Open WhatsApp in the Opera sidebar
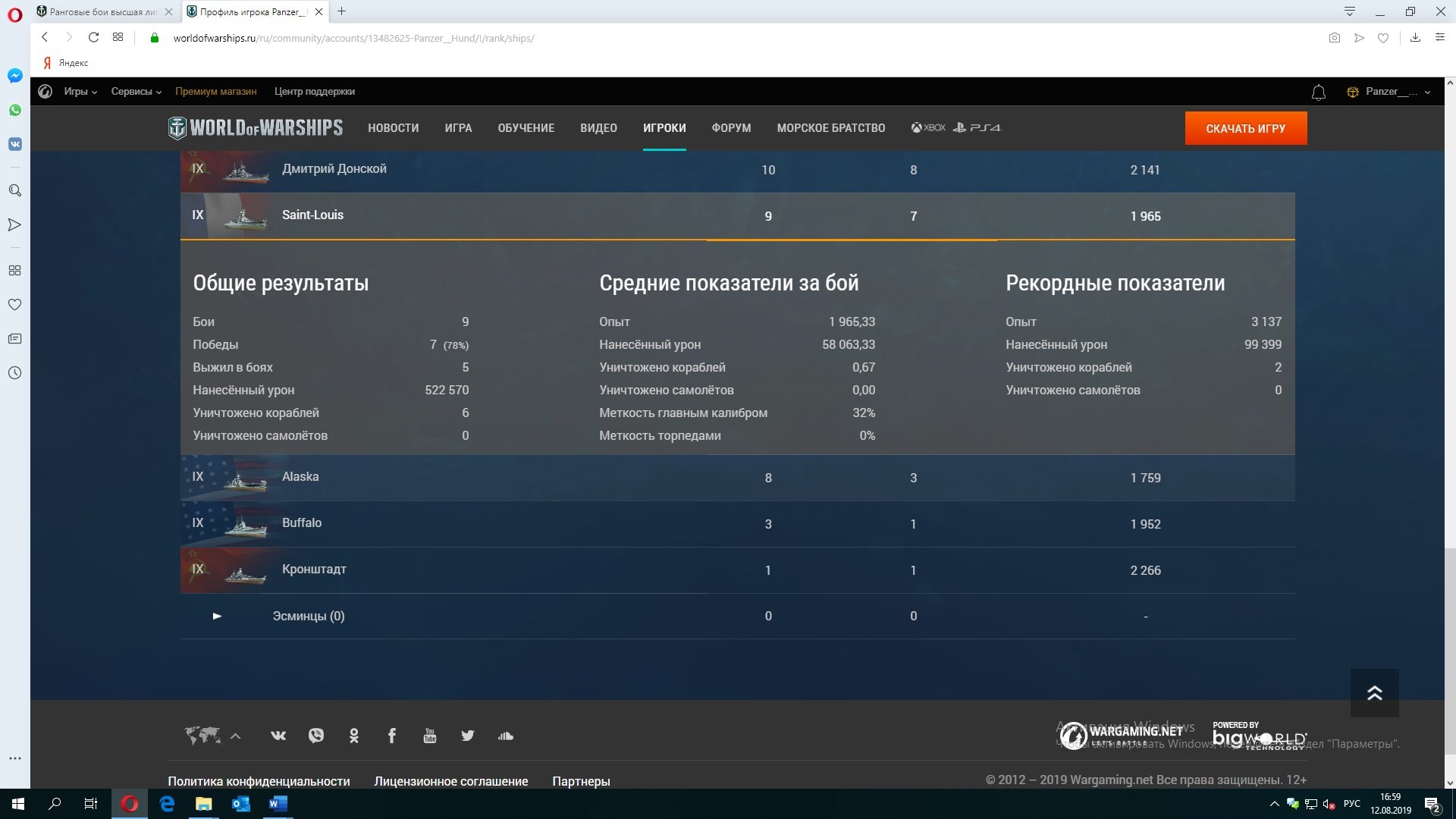The height and width of the screenshot is (819, 1456). [x=15, y=110]
